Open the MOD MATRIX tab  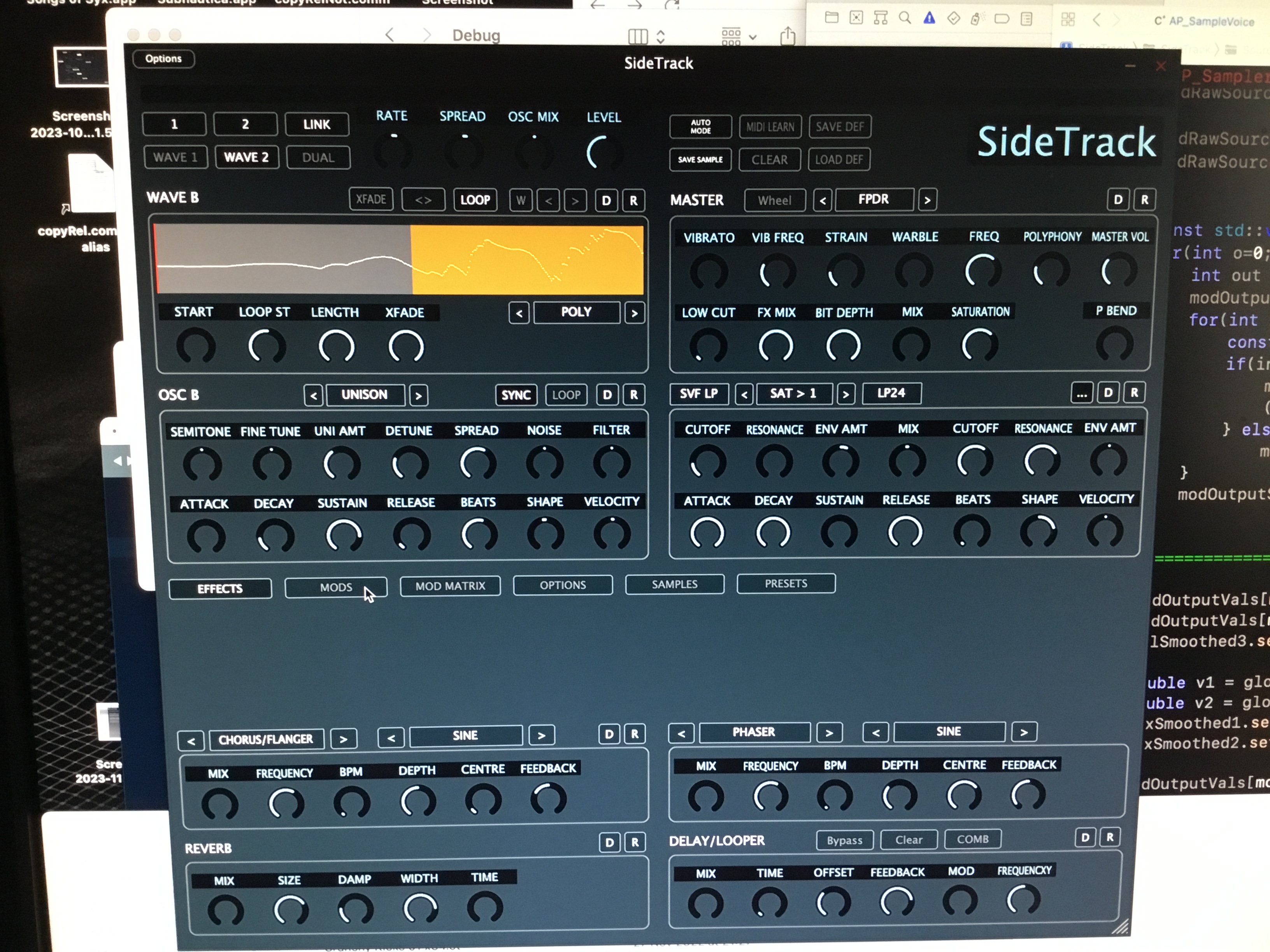pos(451,586)
